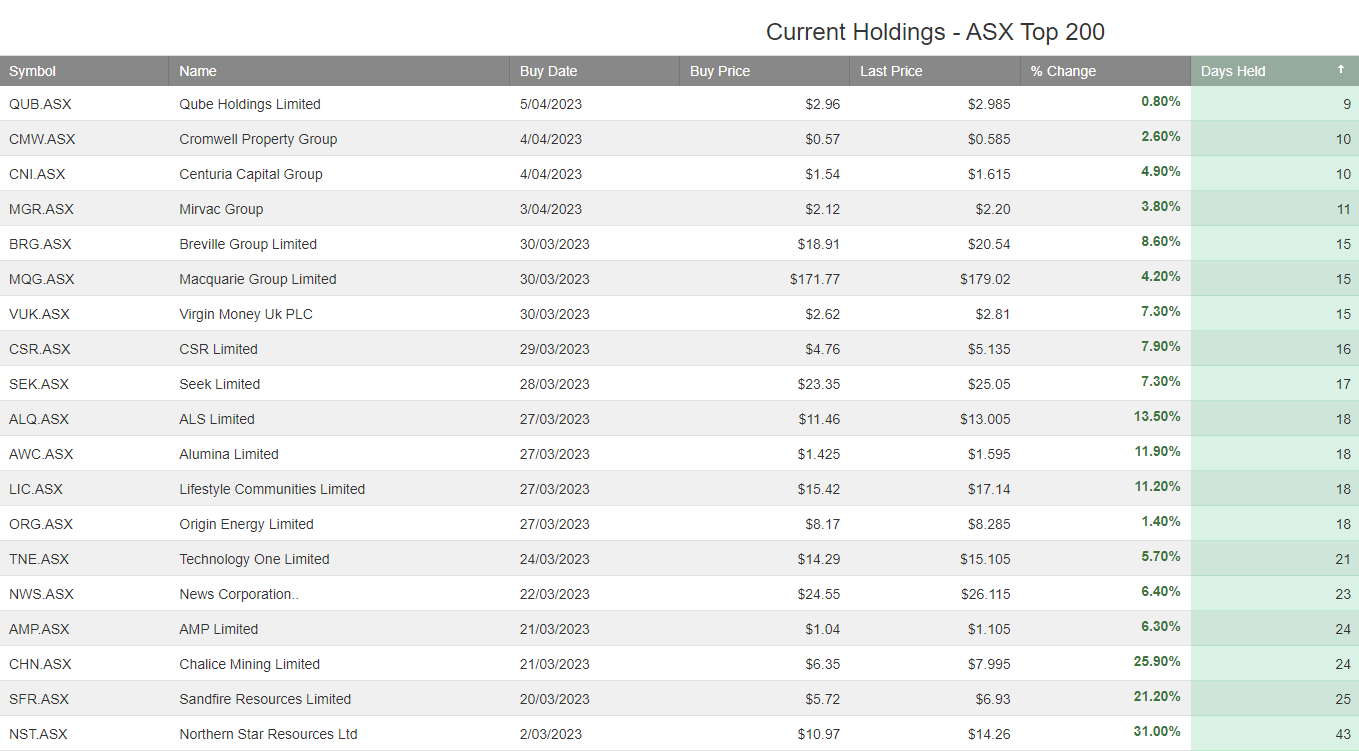Sort holdings by the Name column
This screenshot has width=1359, height=751.
(x=197, y=71)
